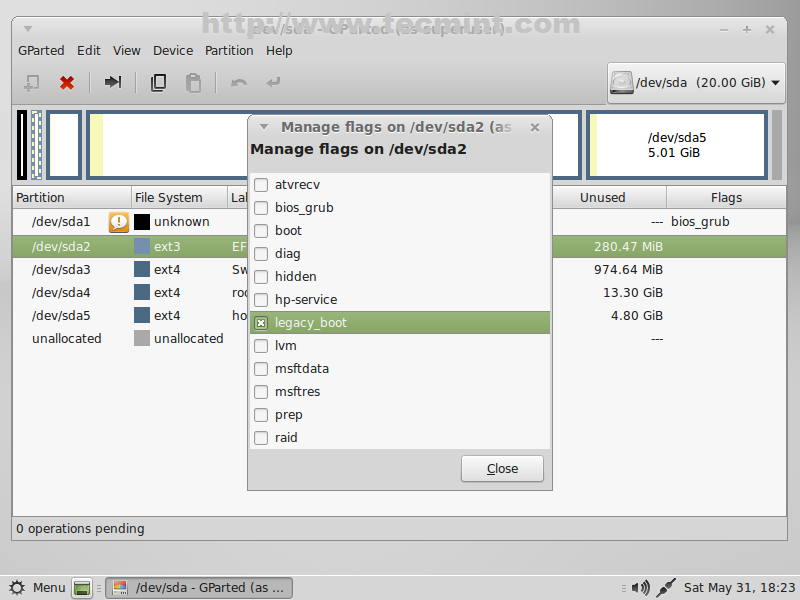Click the bios_grub flag text for sda1
The width and height of the screenshot is (800, 600).
700,222
